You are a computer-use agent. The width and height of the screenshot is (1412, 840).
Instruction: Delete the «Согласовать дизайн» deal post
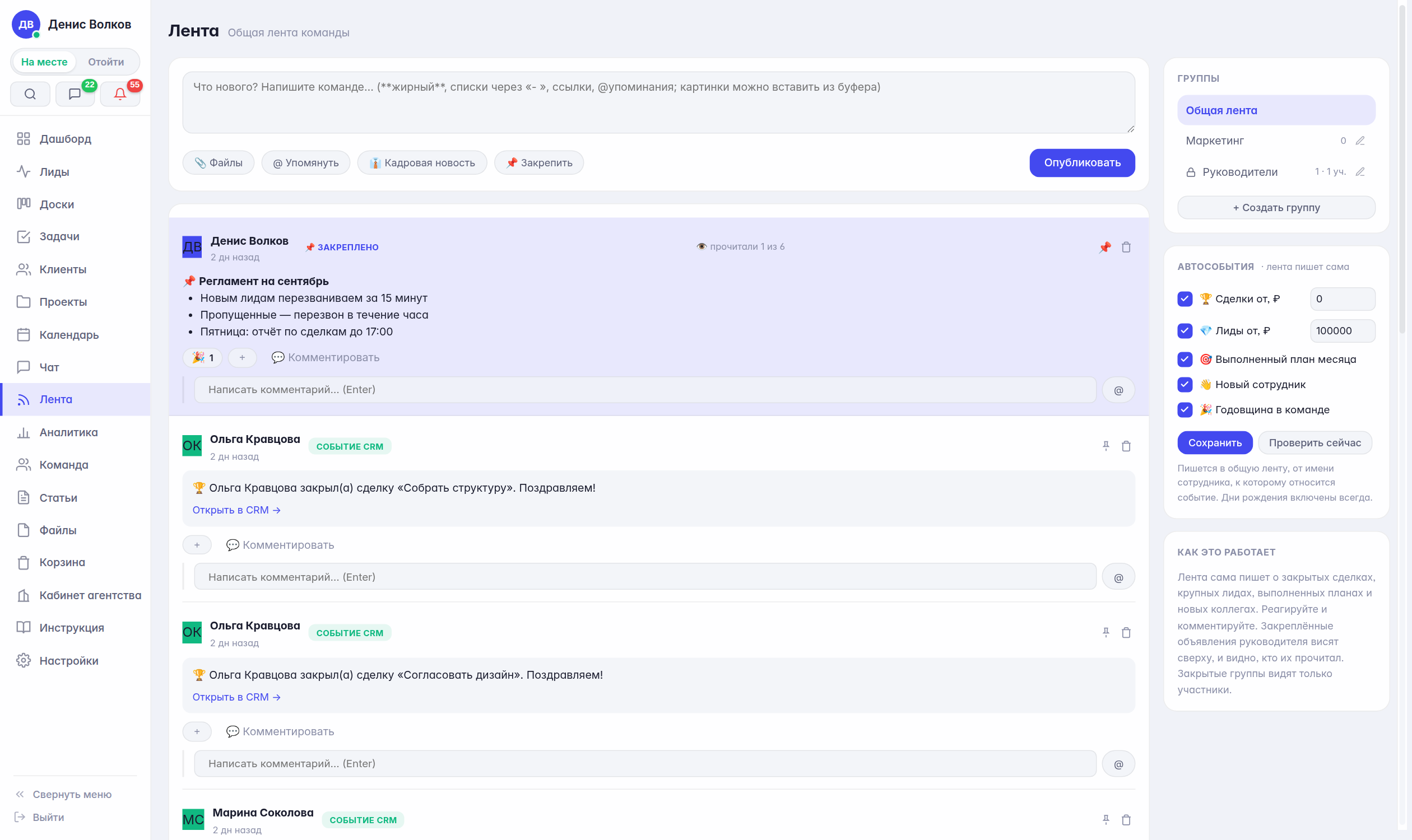[1126, 632]
